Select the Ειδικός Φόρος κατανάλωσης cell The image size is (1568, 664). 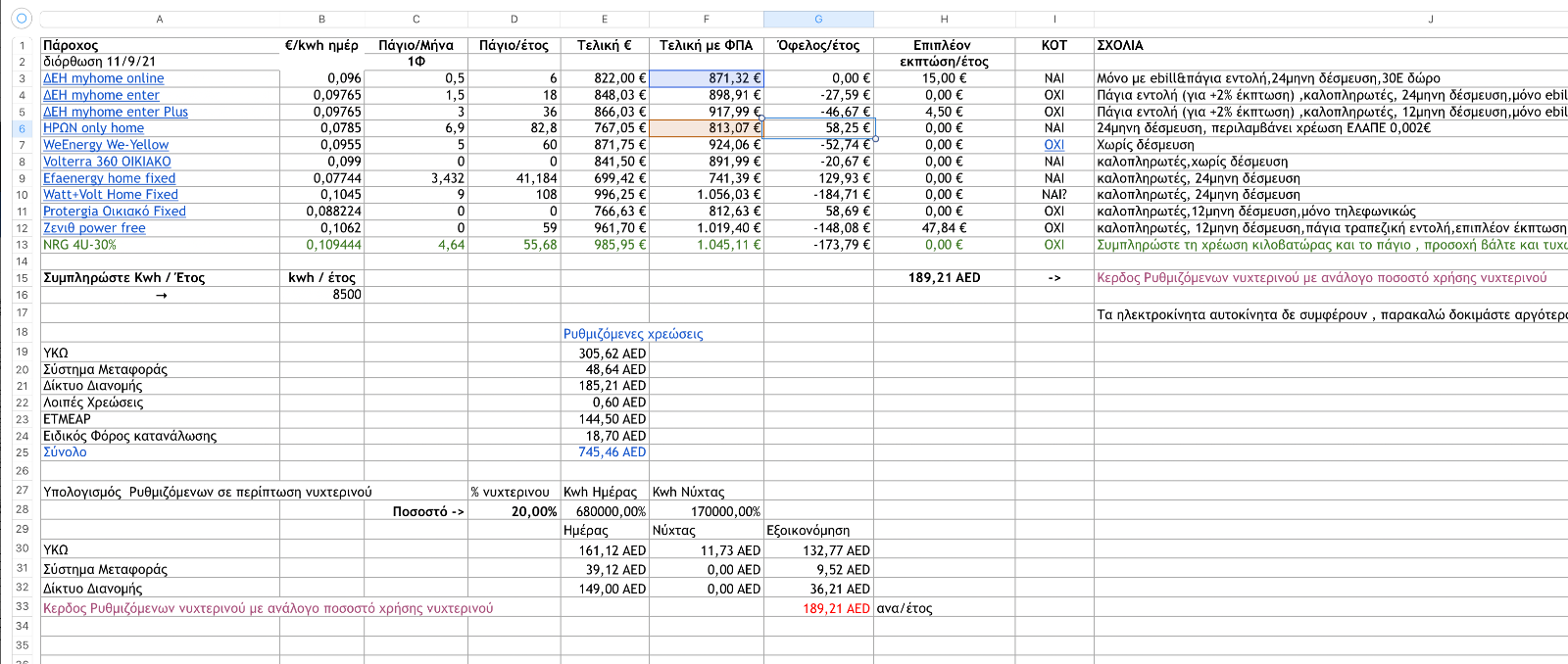click(160, 436)
